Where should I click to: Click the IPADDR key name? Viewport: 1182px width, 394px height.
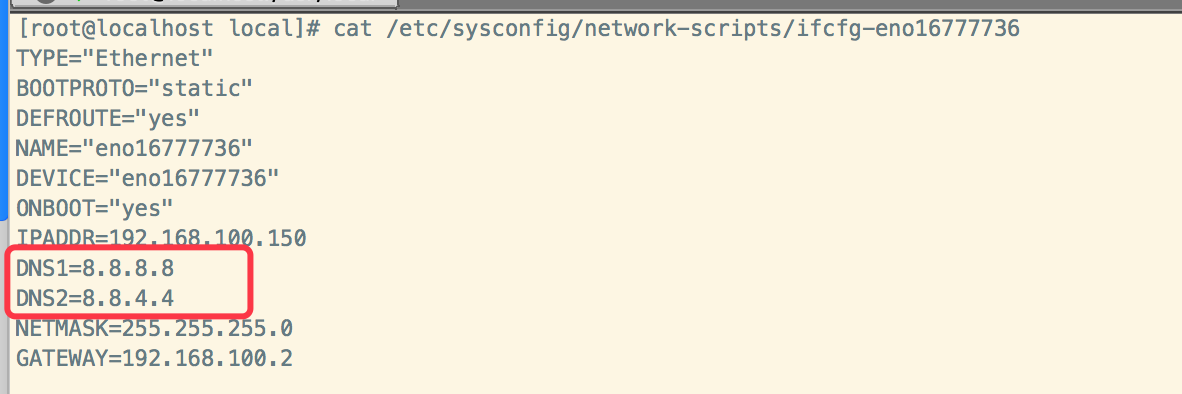(56, 239)
